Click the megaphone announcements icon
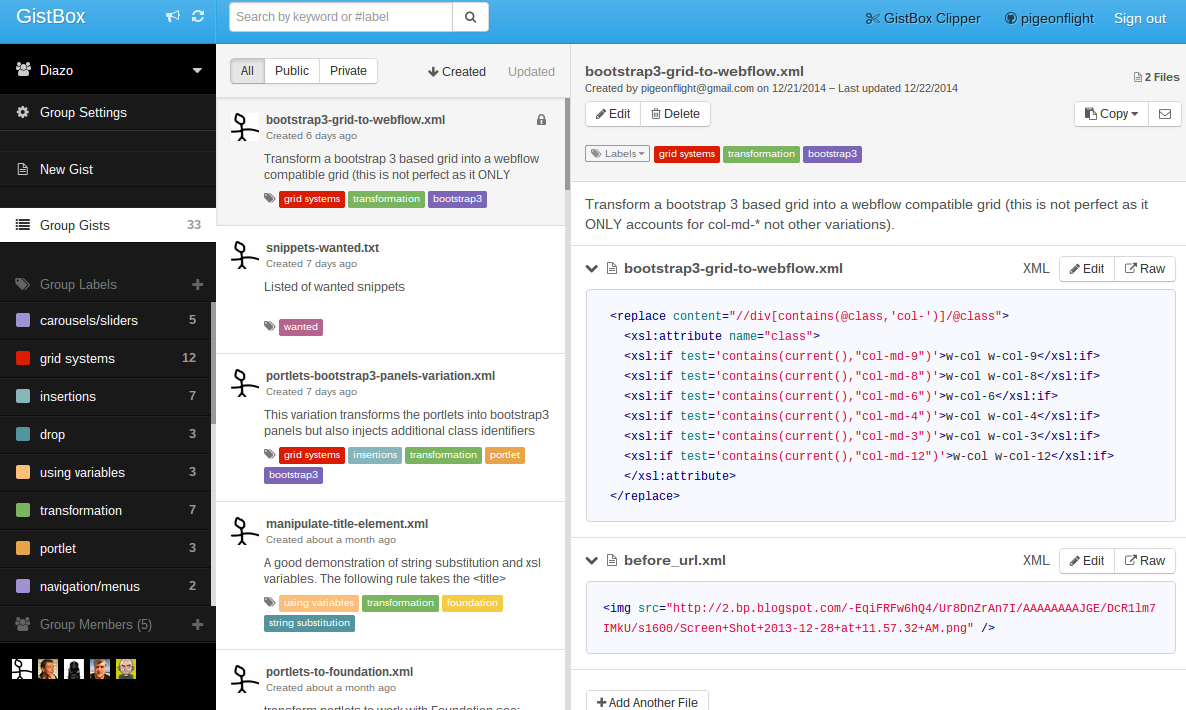This screenshot has height=710, width=1186. point(173,17)
